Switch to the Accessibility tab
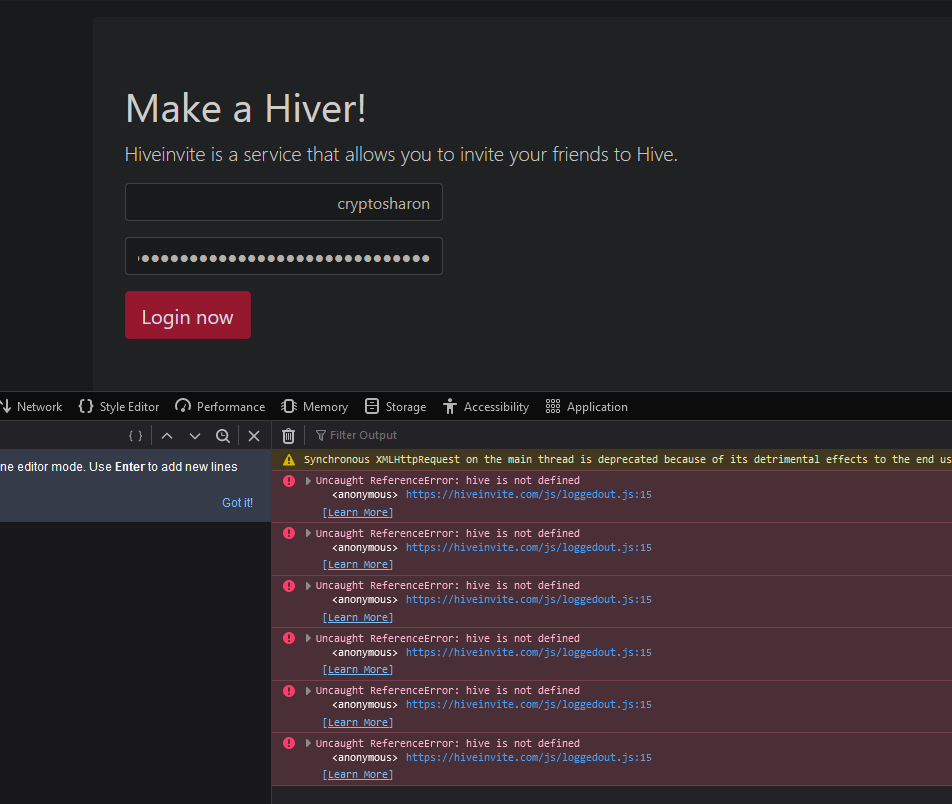This screenshot has width=952, height=804. point(486,407)
